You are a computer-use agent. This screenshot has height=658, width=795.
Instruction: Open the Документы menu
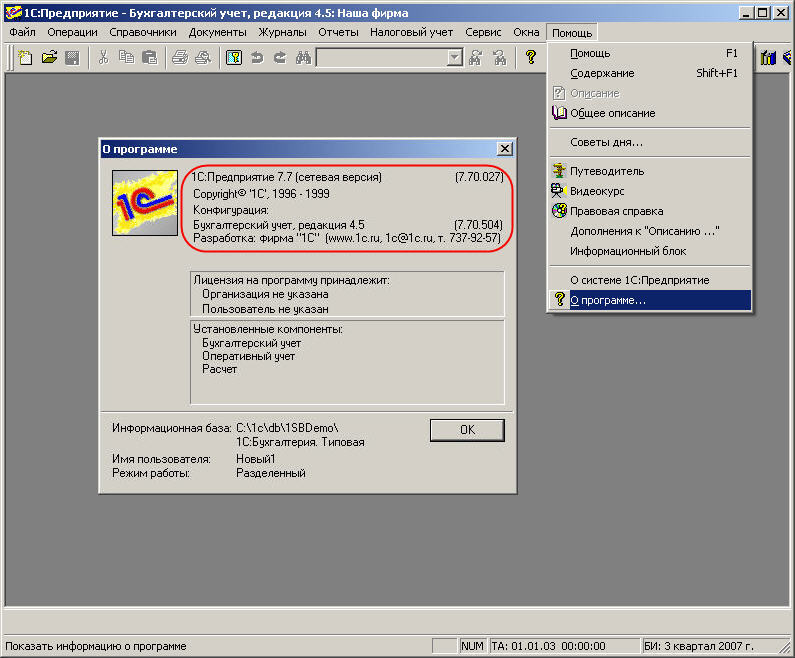(x=218, y=32)
